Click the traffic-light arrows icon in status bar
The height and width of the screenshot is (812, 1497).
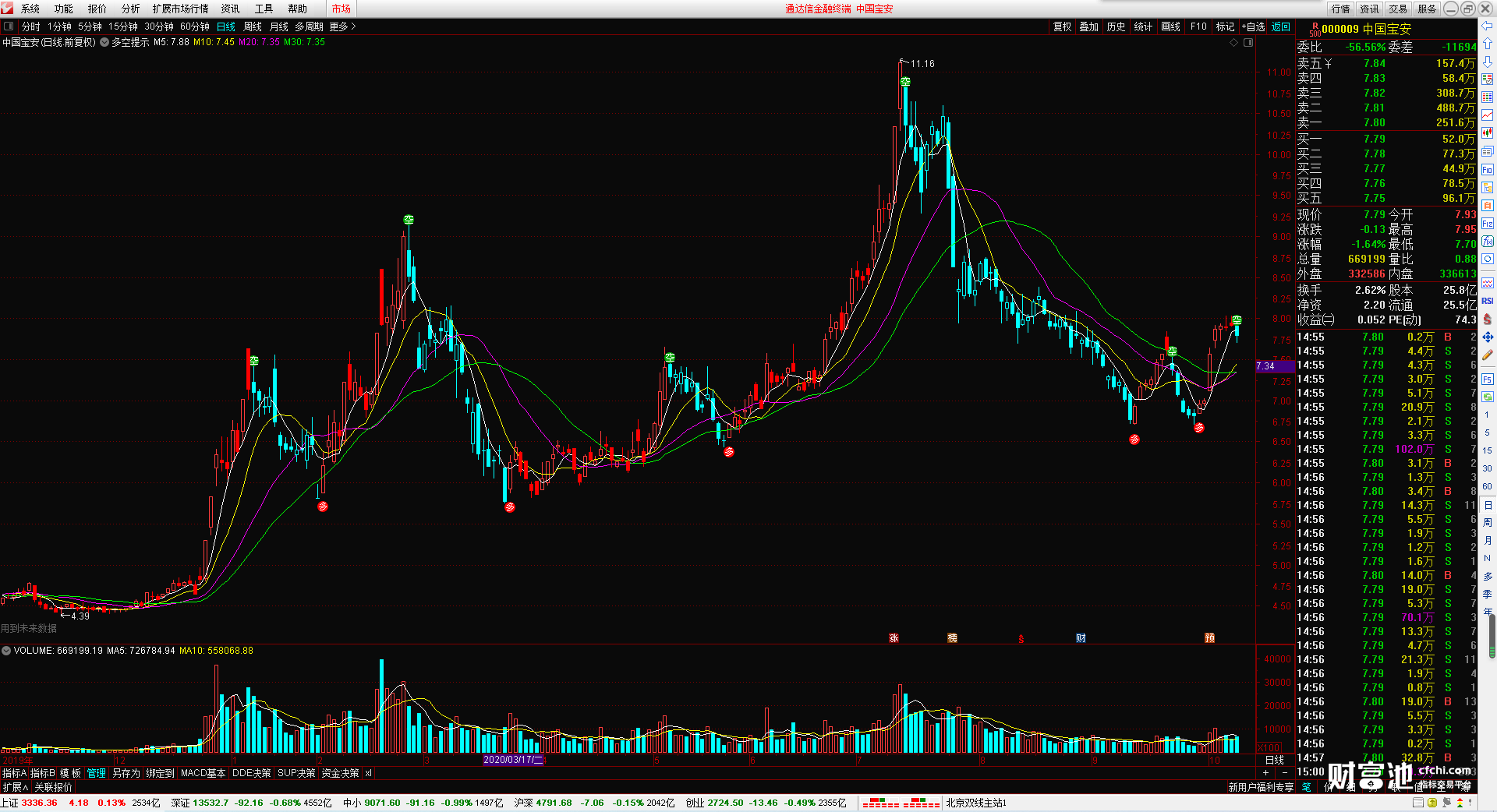tap(1460, 803)
